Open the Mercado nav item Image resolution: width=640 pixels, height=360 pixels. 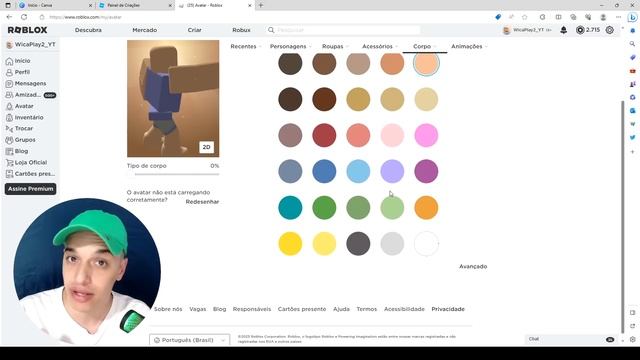(144, 30)
